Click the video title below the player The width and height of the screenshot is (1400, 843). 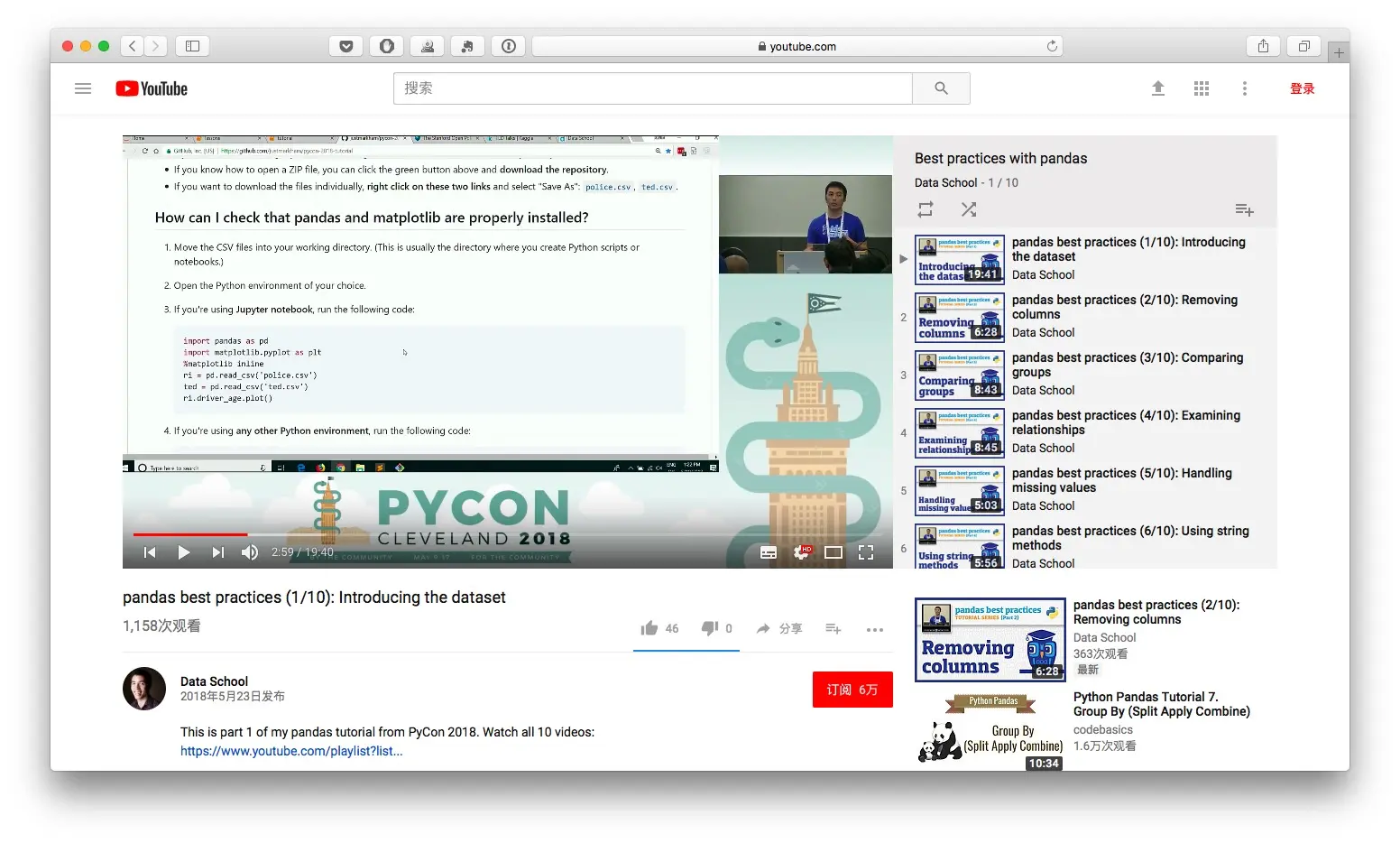314,598
